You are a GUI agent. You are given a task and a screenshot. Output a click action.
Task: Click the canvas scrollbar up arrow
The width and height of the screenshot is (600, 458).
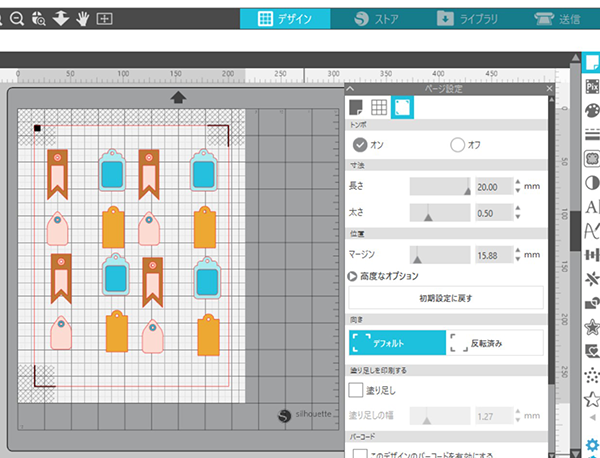tap(575, 58)
